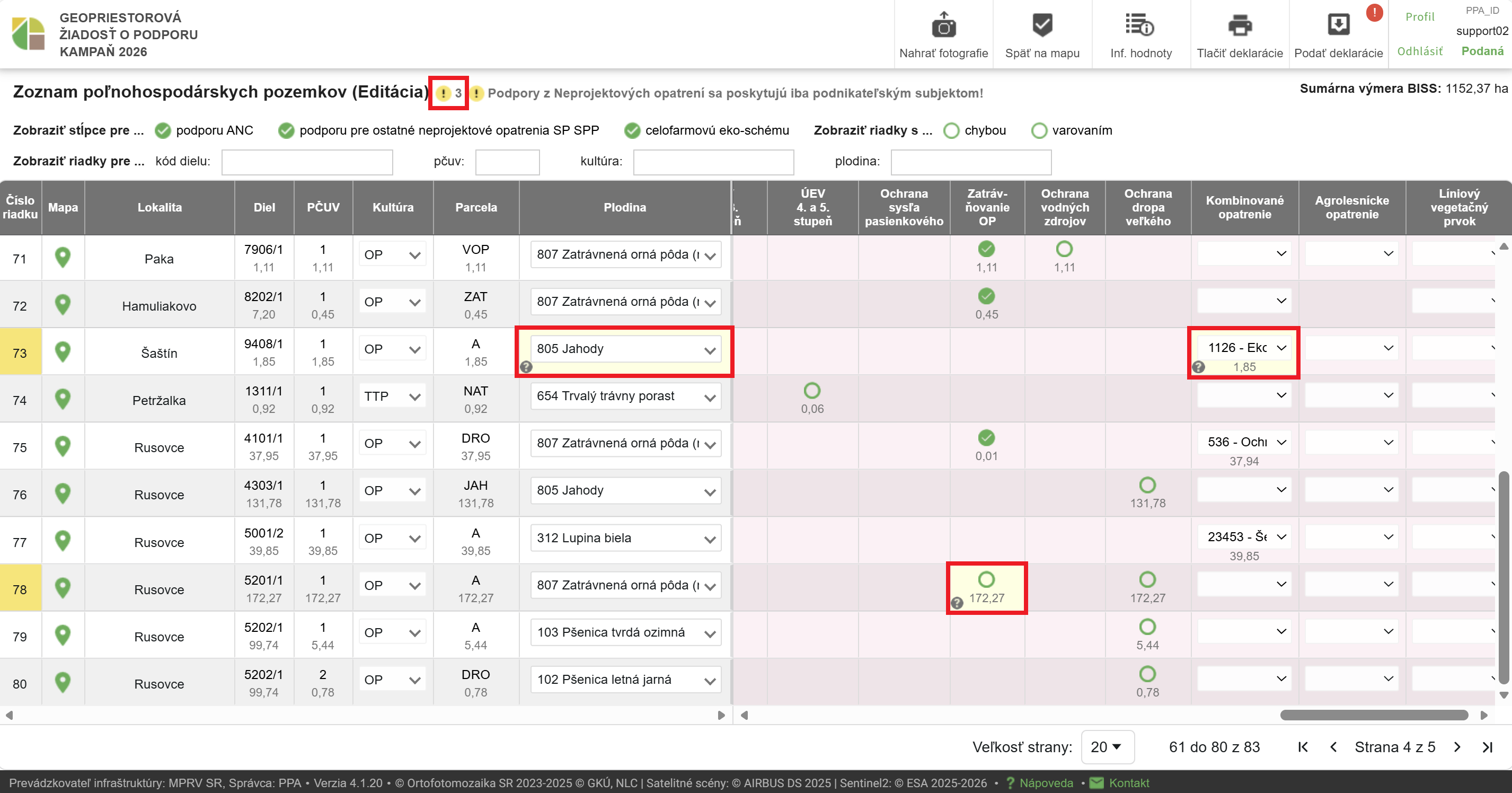The image size is (1512, 793).
Task: Toggle the podporu ANC column checkbox
Action: point(163,130)
